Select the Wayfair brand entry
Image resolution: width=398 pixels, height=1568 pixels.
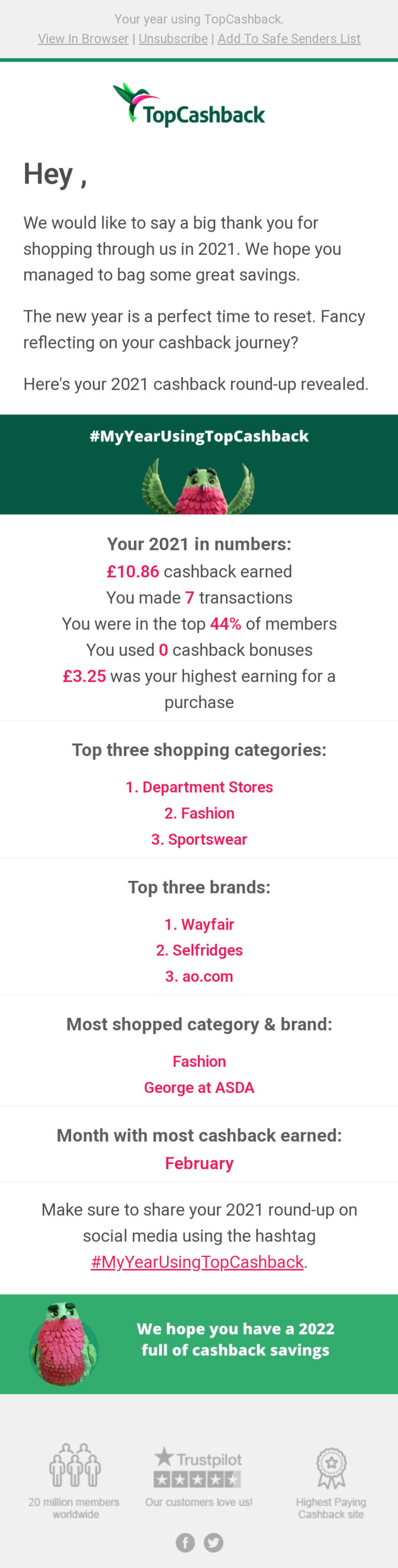[x=200, y=924]
